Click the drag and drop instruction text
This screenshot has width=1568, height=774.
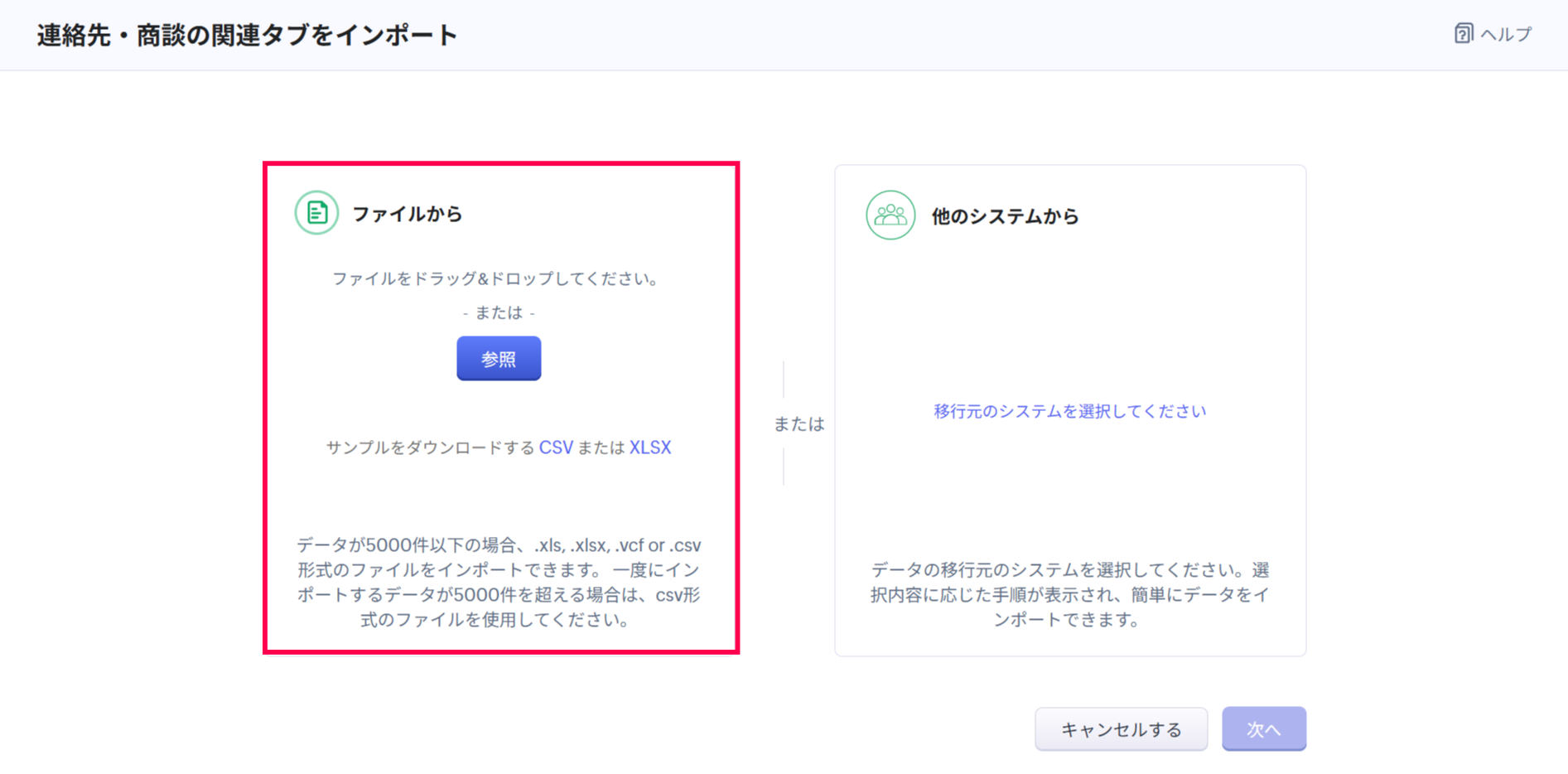pyautogui.click(x=498, y=278)
